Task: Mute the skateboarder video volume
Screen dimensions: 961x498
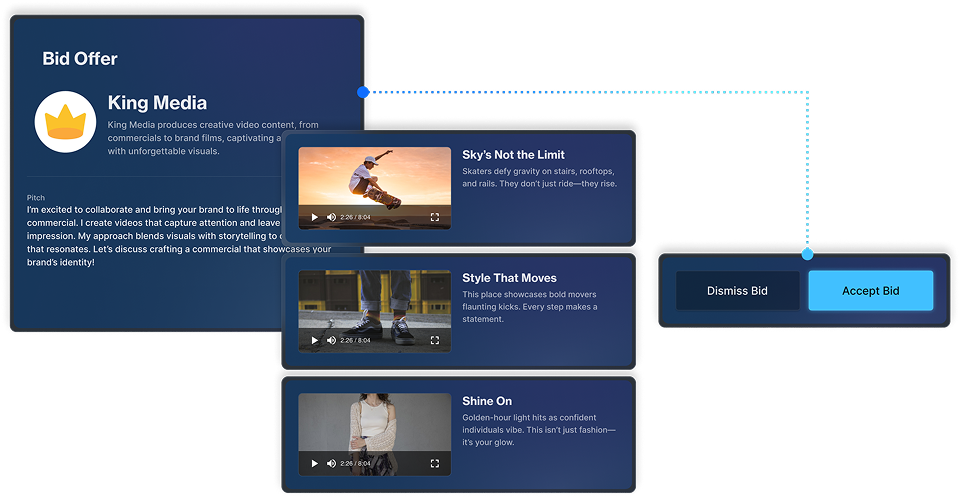Action: 331,217
